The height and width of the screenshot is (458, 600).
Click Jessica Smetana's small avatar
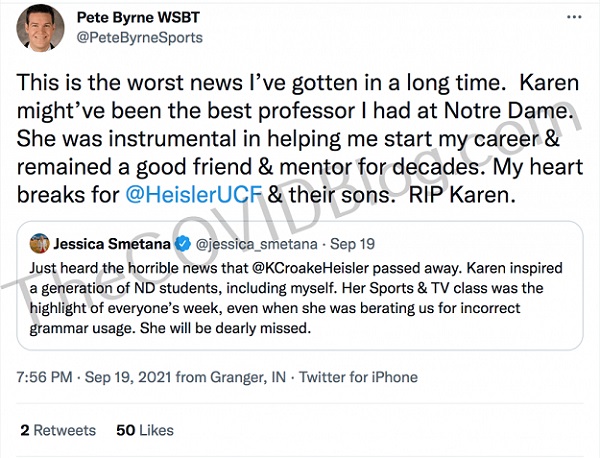point(40,243)
